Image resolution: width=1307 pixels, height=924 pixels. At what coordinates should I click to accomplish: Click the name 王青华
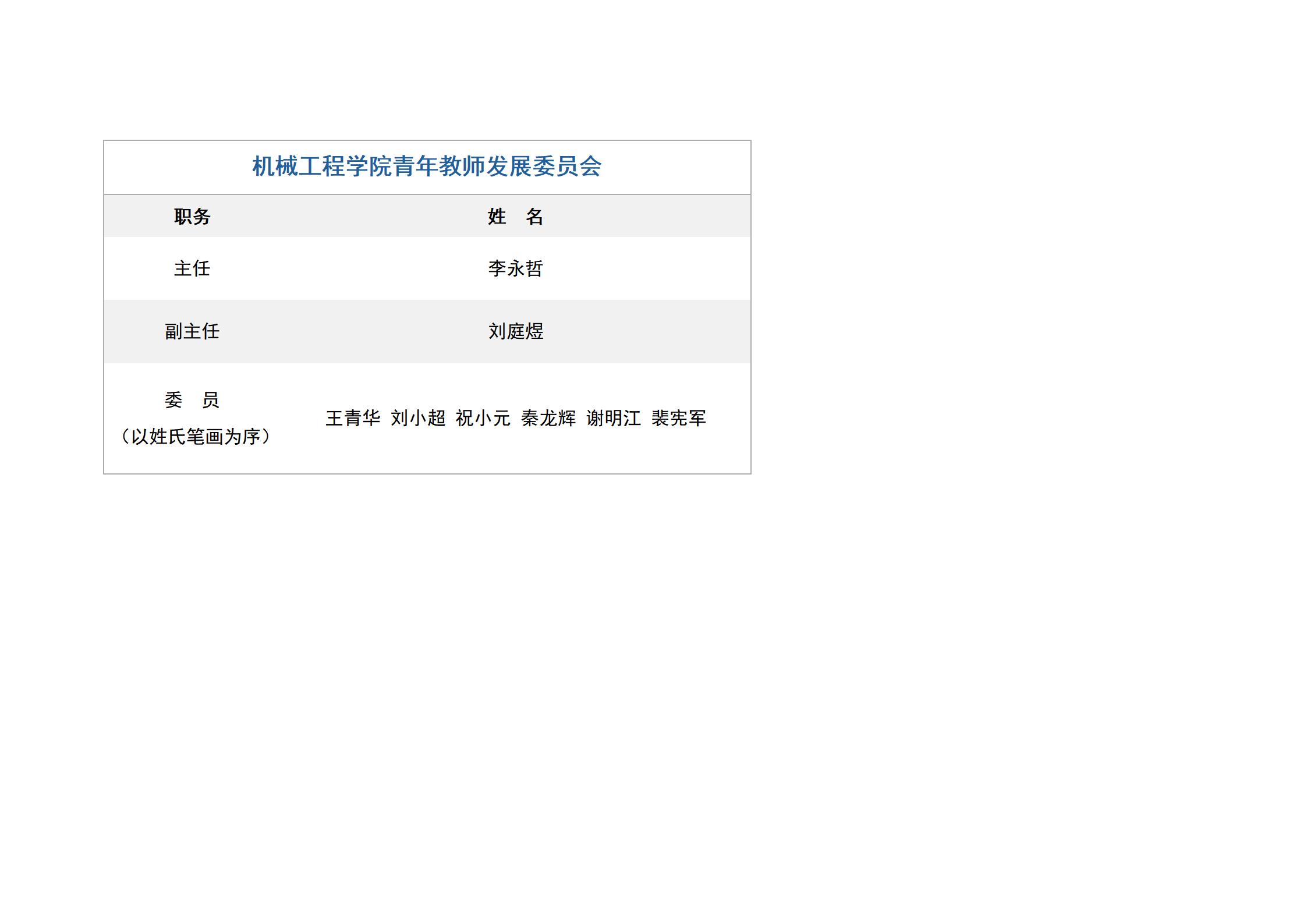tap(353, 418)
